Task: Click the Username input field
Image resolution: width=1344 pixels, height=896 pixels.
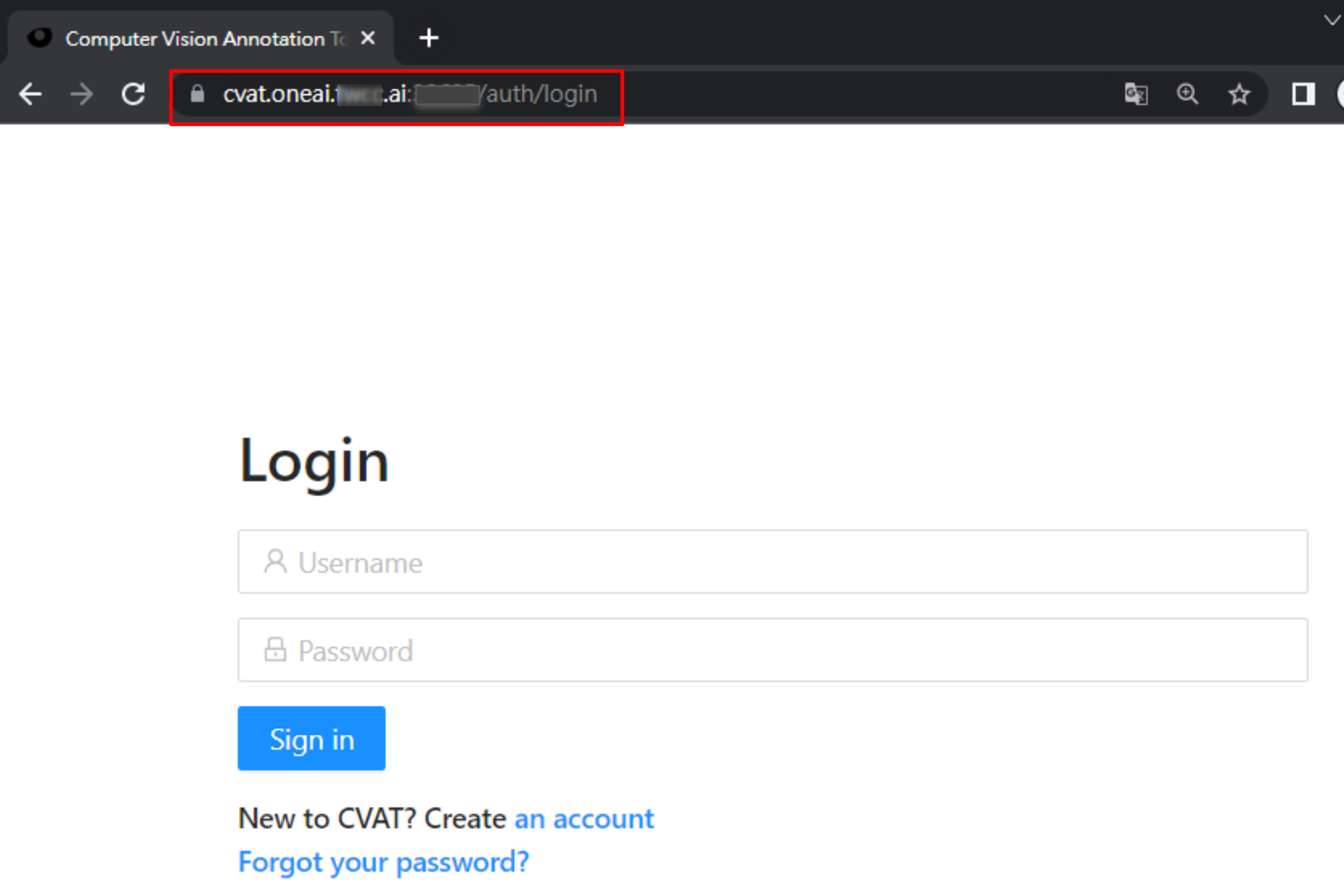Action: (772, 562)
